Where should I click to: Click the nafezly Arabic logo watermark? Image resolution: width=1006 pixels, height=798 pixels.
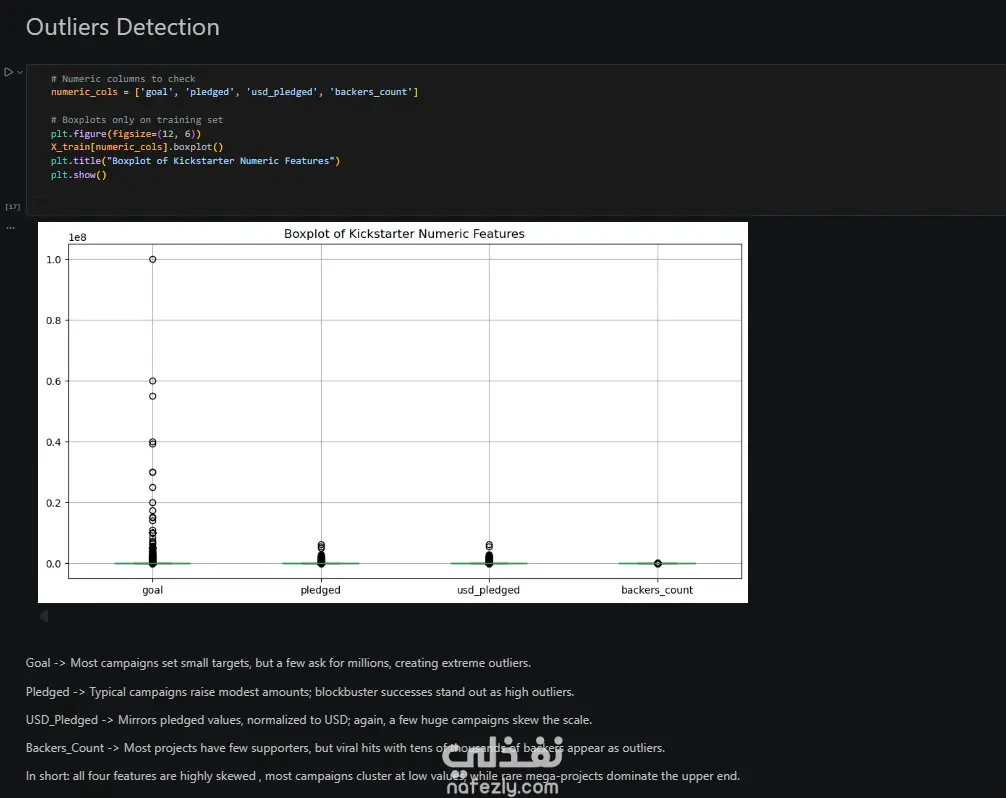(502, 753)
